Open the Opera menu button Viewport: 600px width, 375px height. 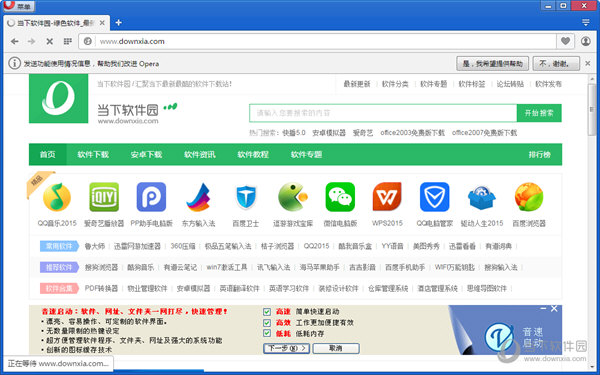[x=18, y=6]
